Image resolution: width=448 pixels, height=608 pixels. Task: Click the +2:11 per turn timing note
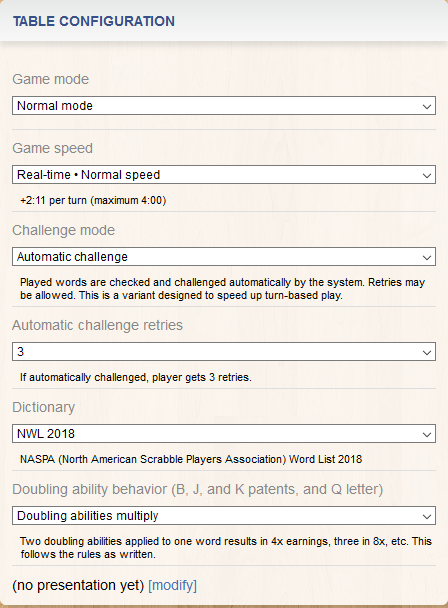tap(93, 200)
